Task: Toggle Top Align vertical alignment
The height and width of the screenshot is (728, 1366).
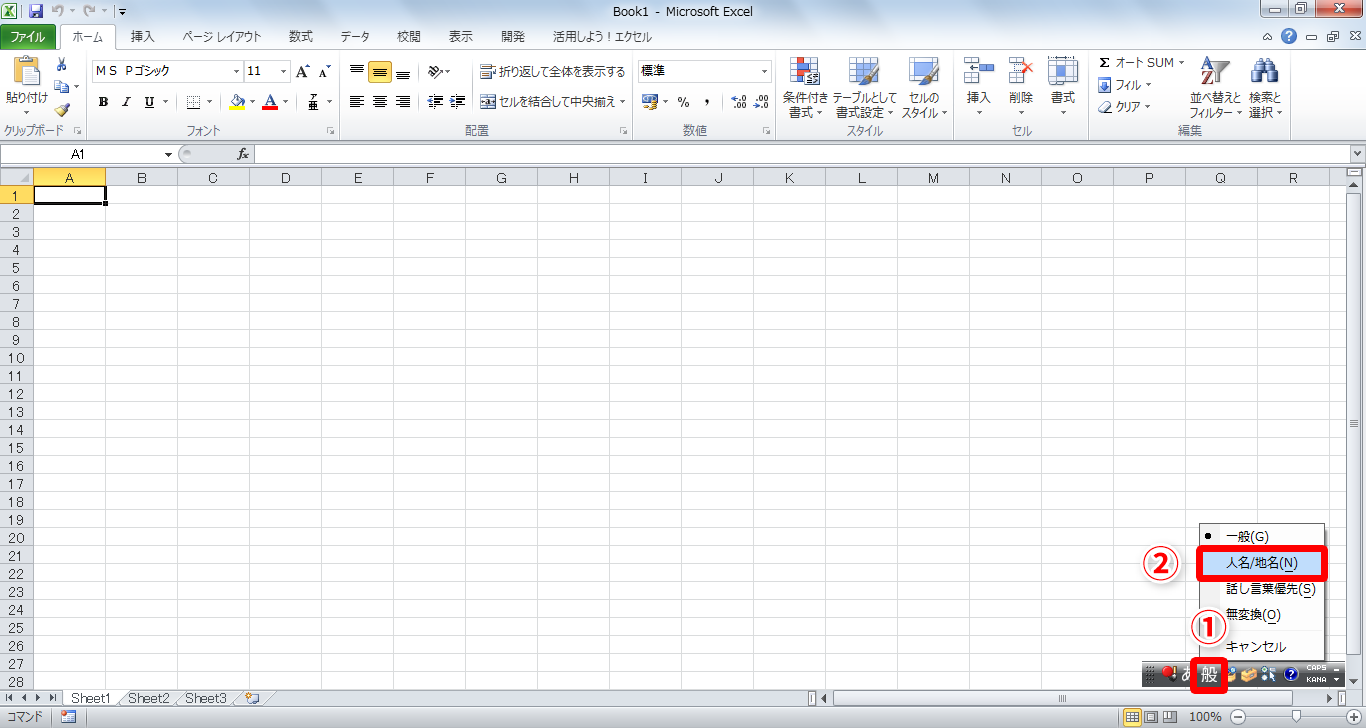Action: tap(357, 71)
